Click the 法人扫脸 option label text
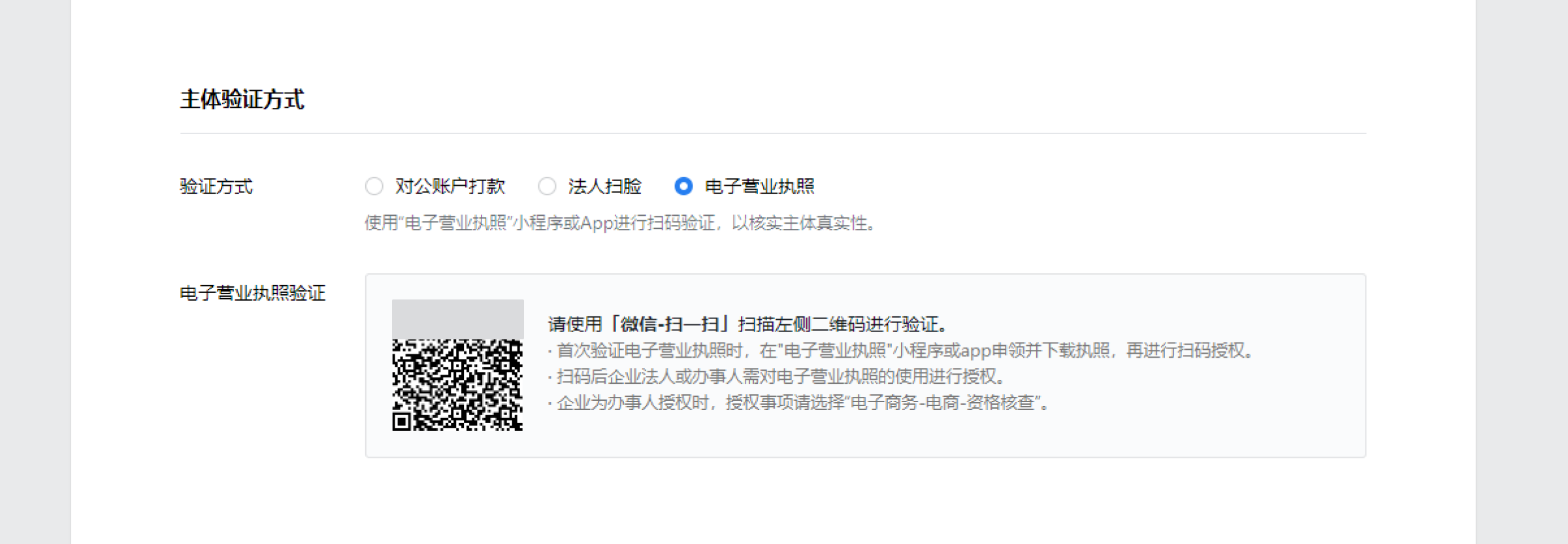This screenshot has width=1568, height=544. [605, 186]
